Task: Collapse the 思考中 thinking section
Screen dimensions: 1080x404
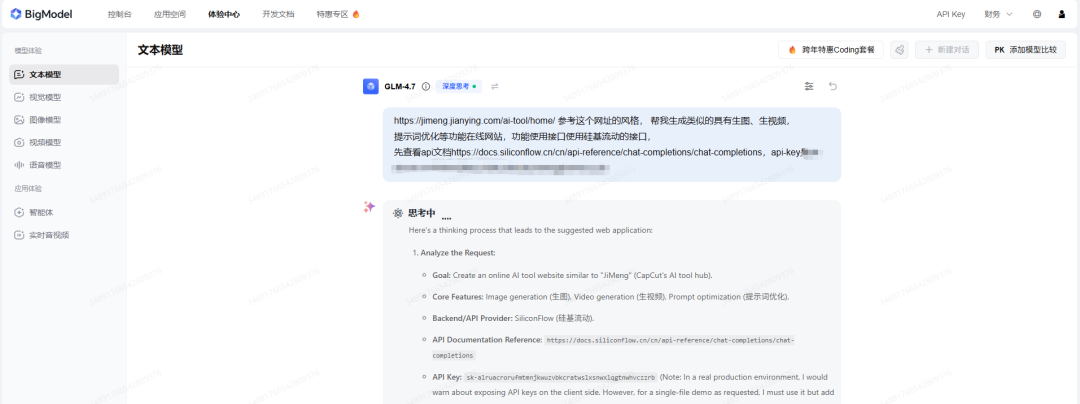Action: (x=422, y=213)
